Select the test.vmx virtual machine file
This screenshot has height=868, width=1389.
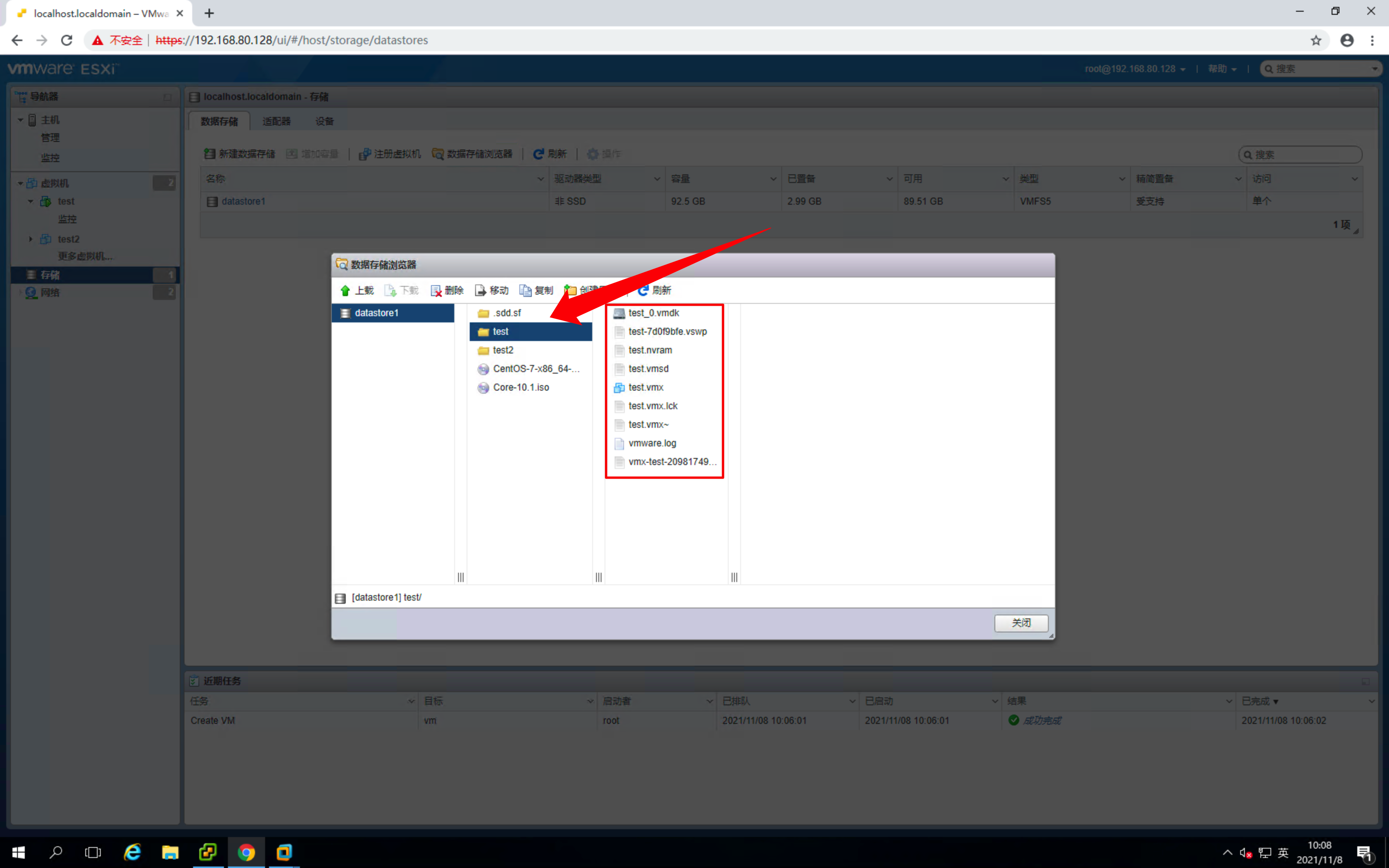click(645, 387)
